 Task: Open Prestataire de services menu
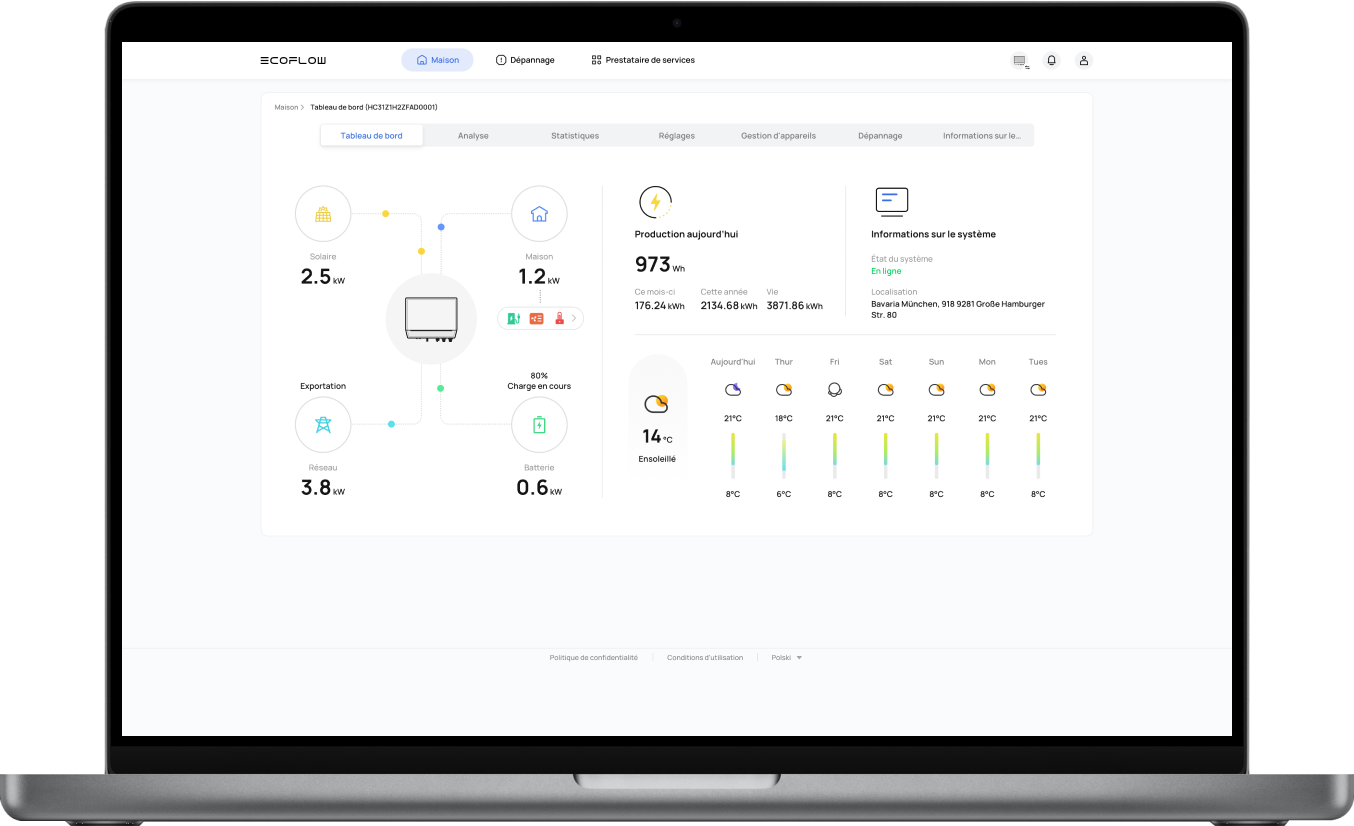click(642, 60)
